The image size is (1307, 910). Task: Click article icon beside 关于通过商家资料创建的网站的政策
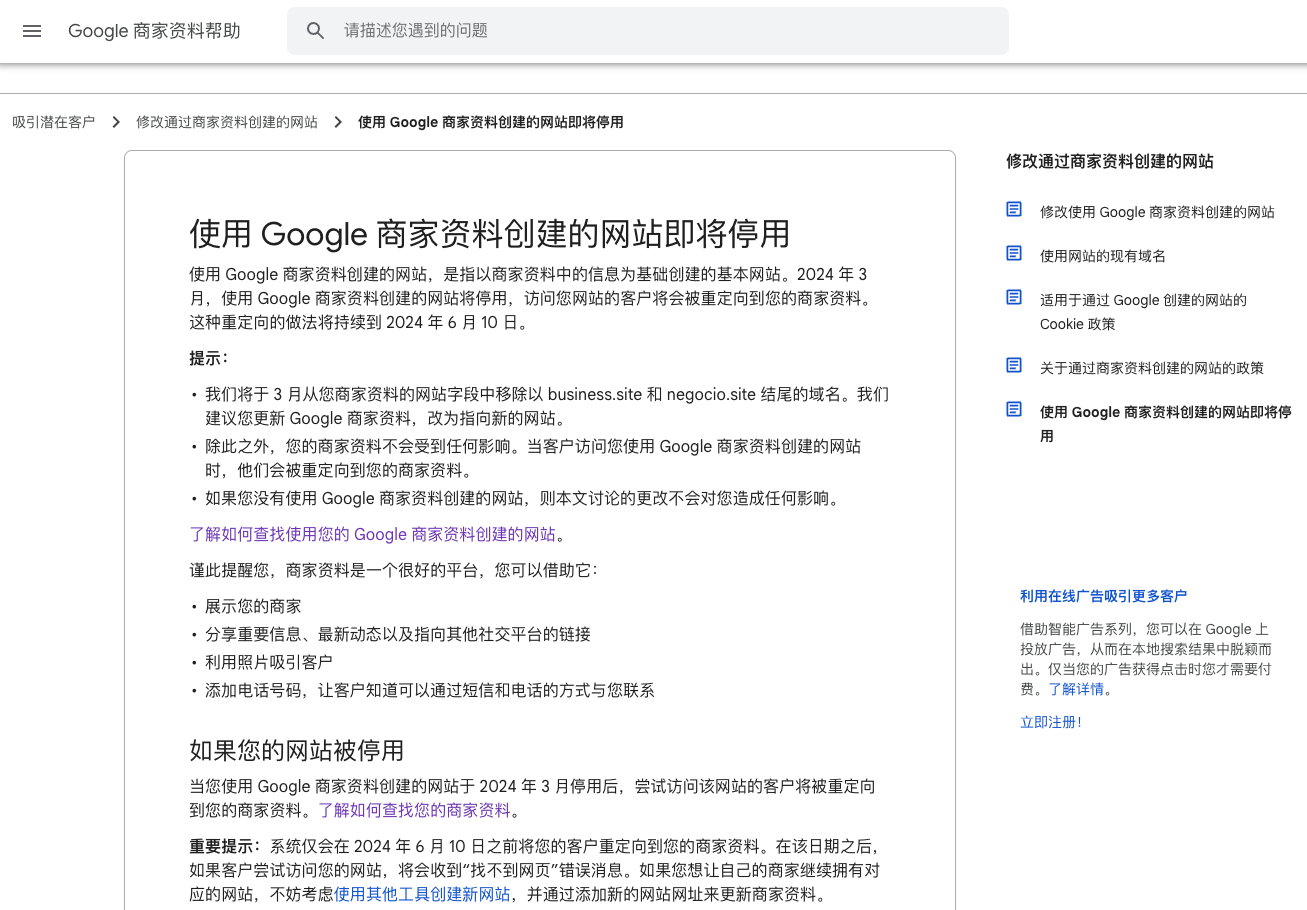[x=1014, y=366]
